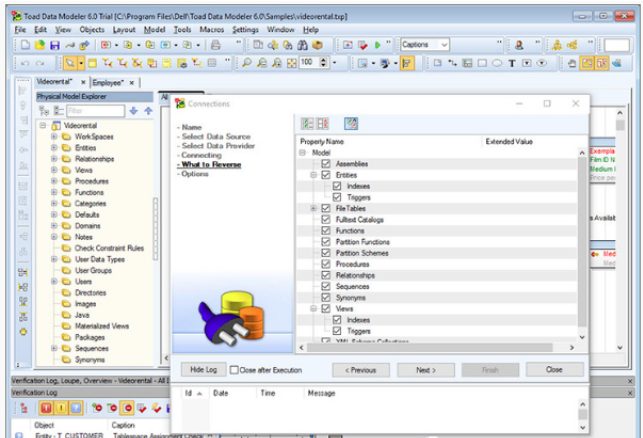Screen dimensions: 643x438
Task: Open the Macros menu
Action: point(212,30)
